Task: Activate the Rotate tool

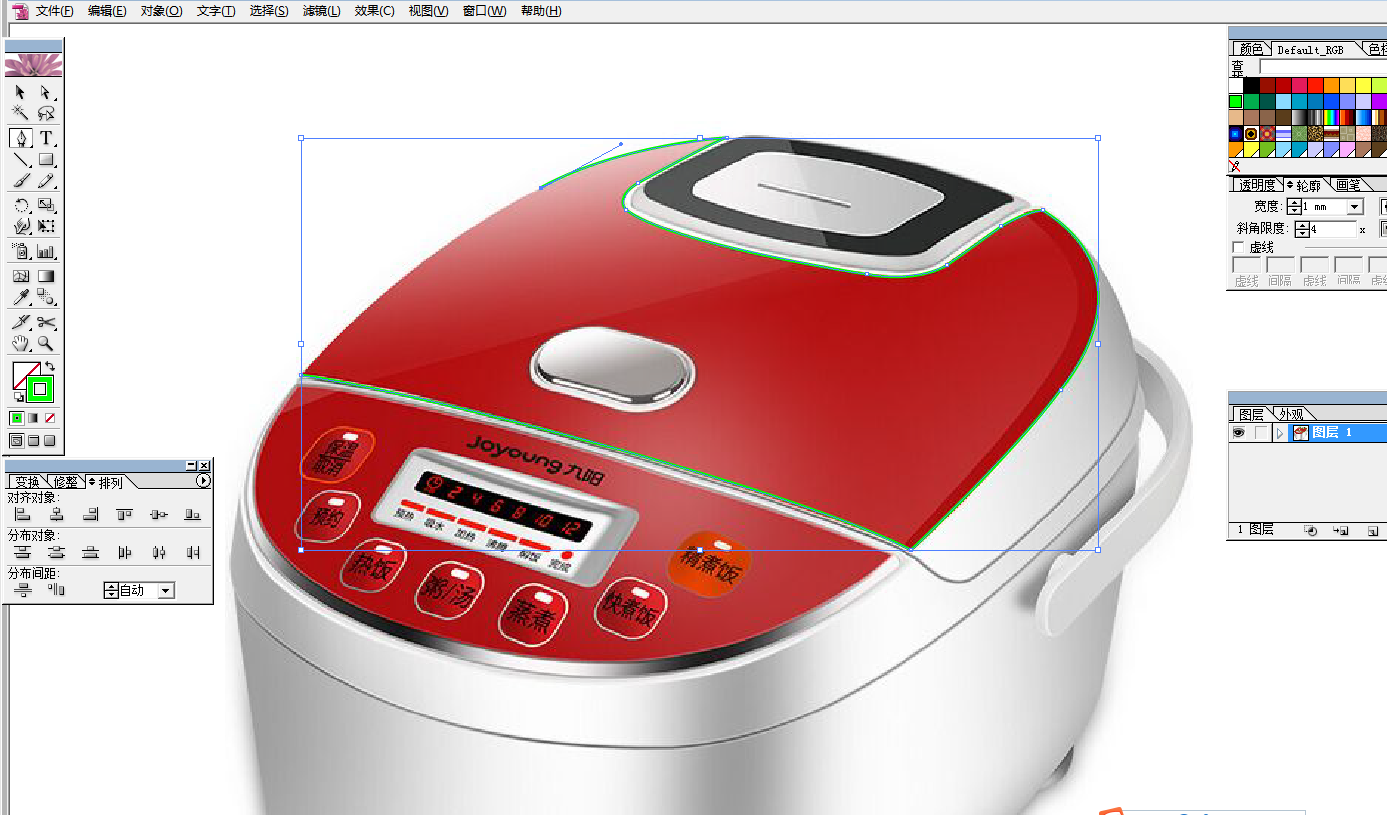Action: click(20, 205)
